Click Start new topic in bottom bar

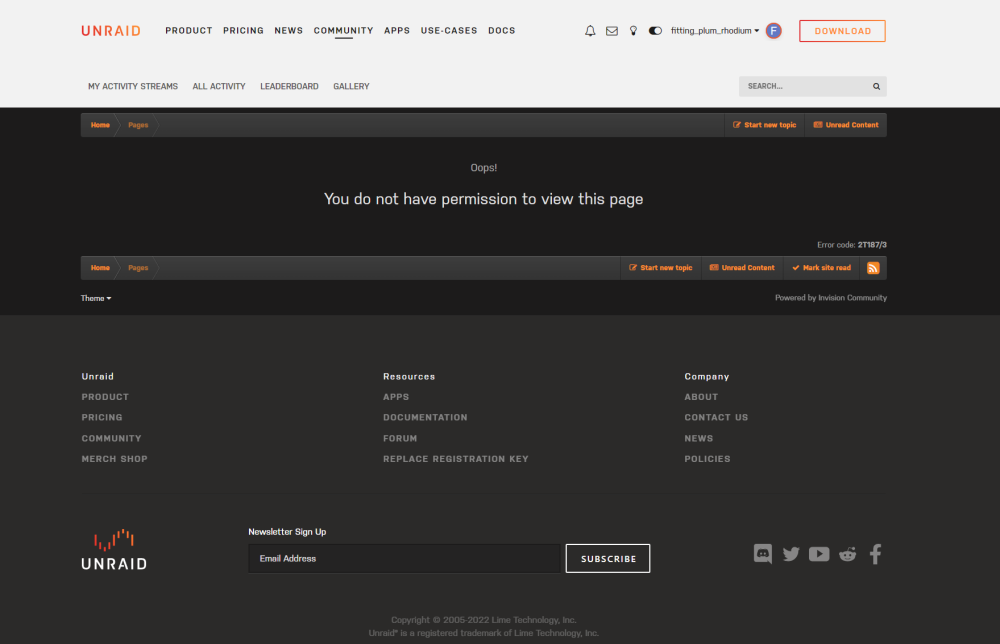click(x=660, y=268)
